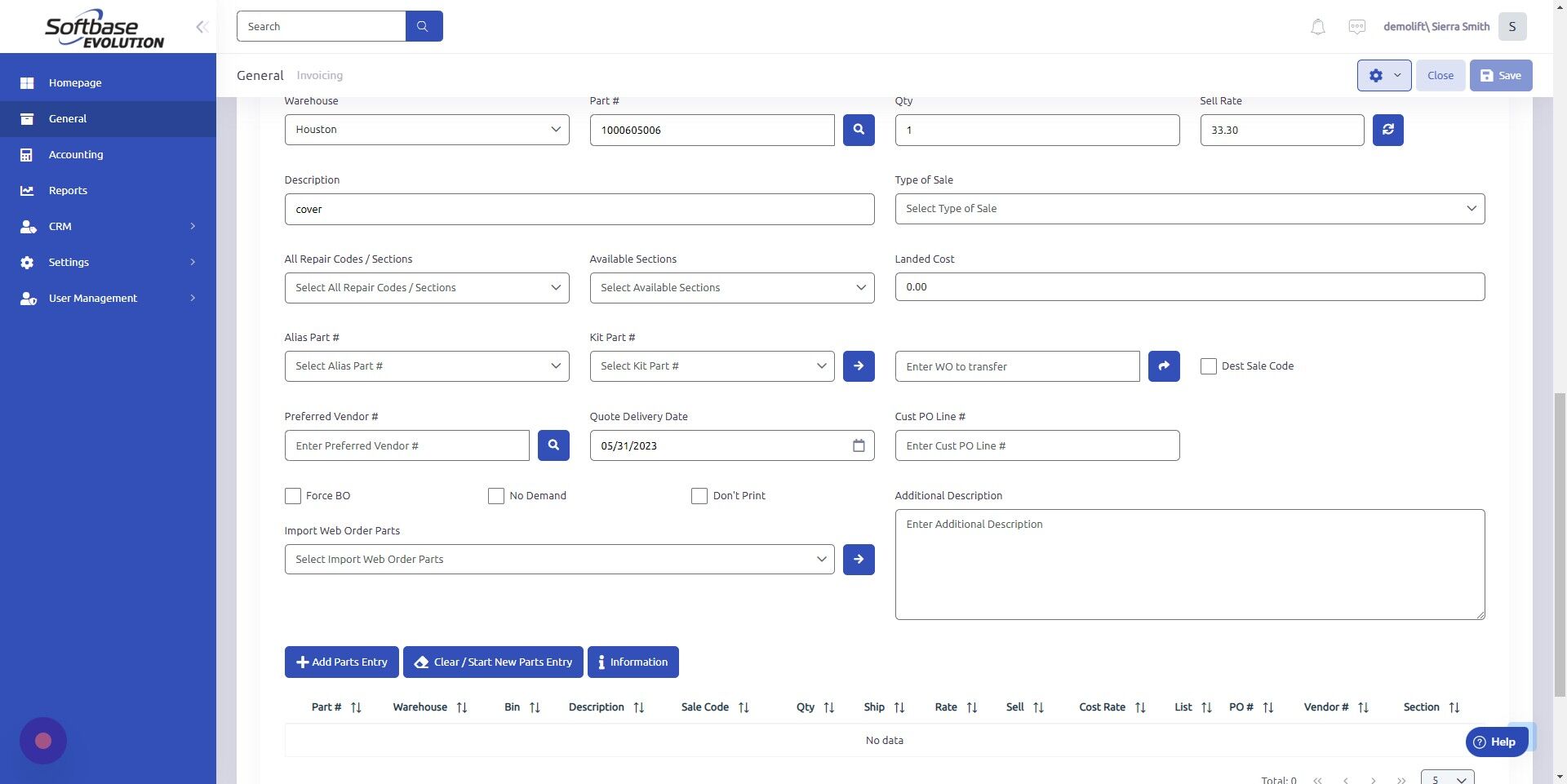Click the notifications bell icon
Screen dimensions: 1567x784
[x=1316, y=26]
